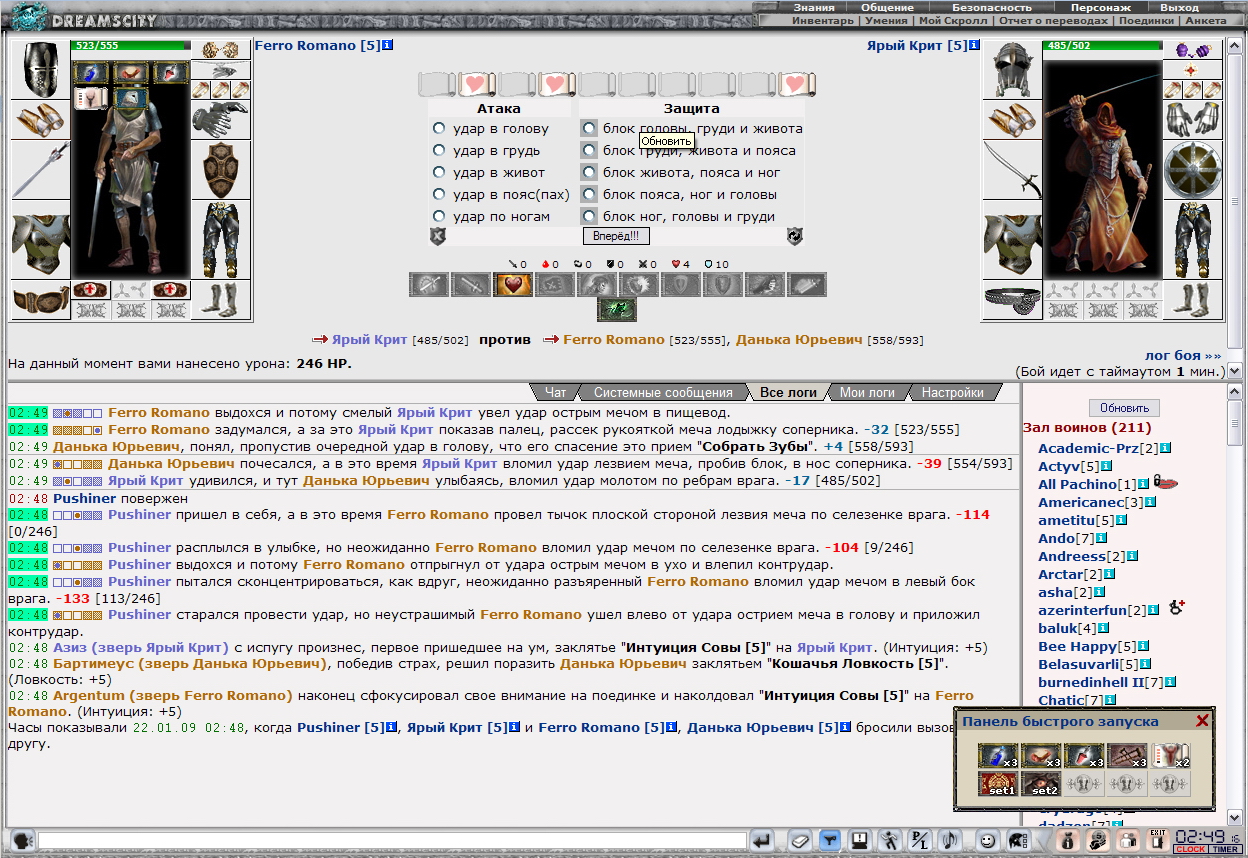Click player Academic-Prz in the warriors list
Viewport: 1248px width, 858px height.
[1086, 448]
